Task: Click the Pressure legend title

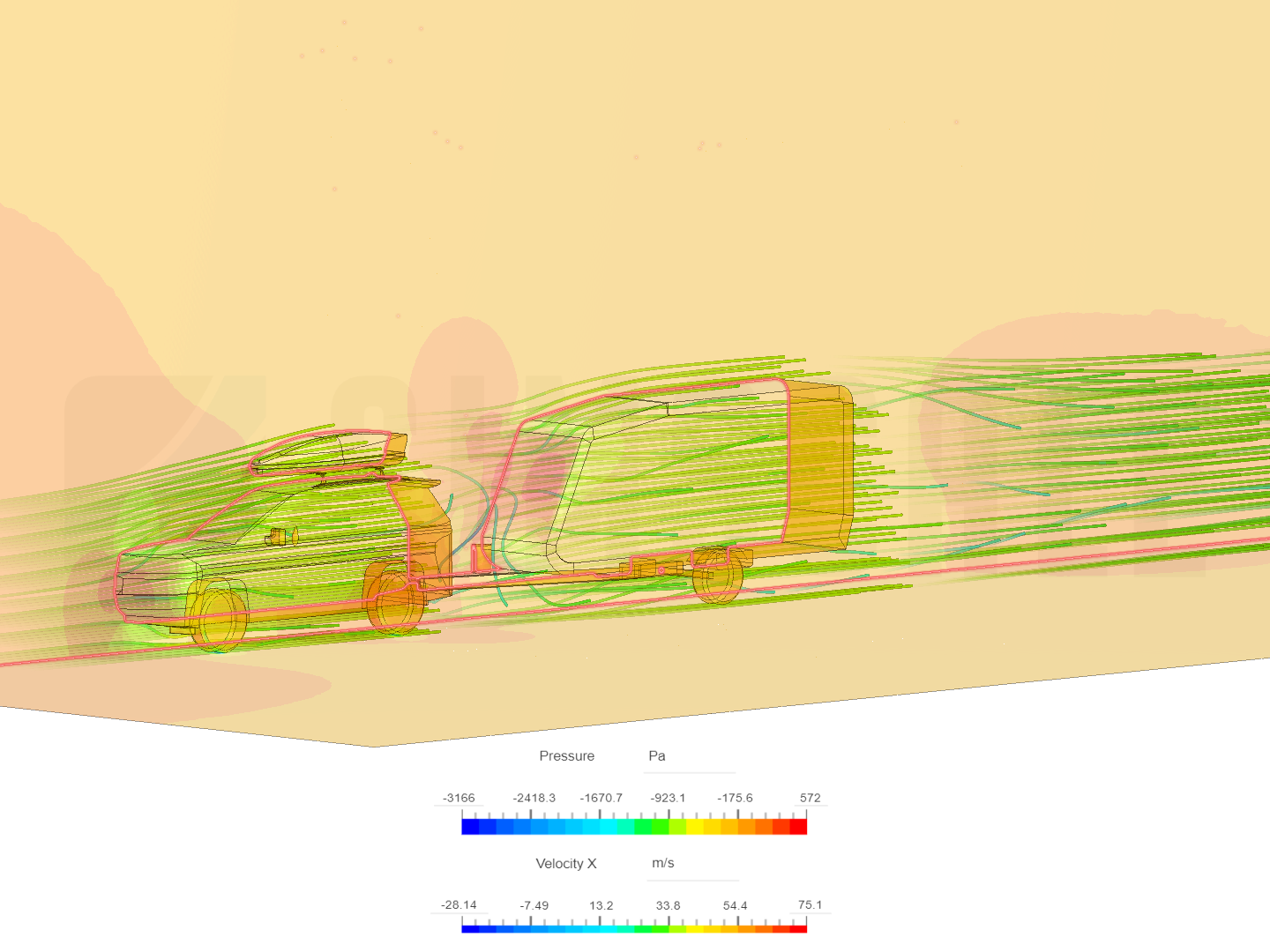Action: 566,756
